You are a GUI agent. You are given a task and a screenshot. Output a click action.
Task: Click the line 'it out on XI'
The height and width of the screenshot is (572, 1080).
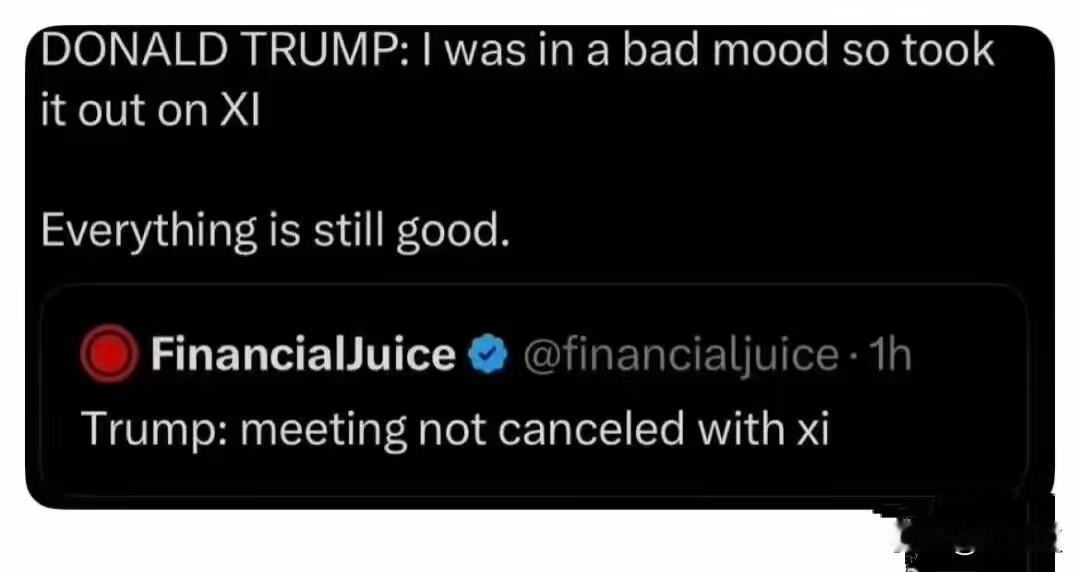pos(150,110)
